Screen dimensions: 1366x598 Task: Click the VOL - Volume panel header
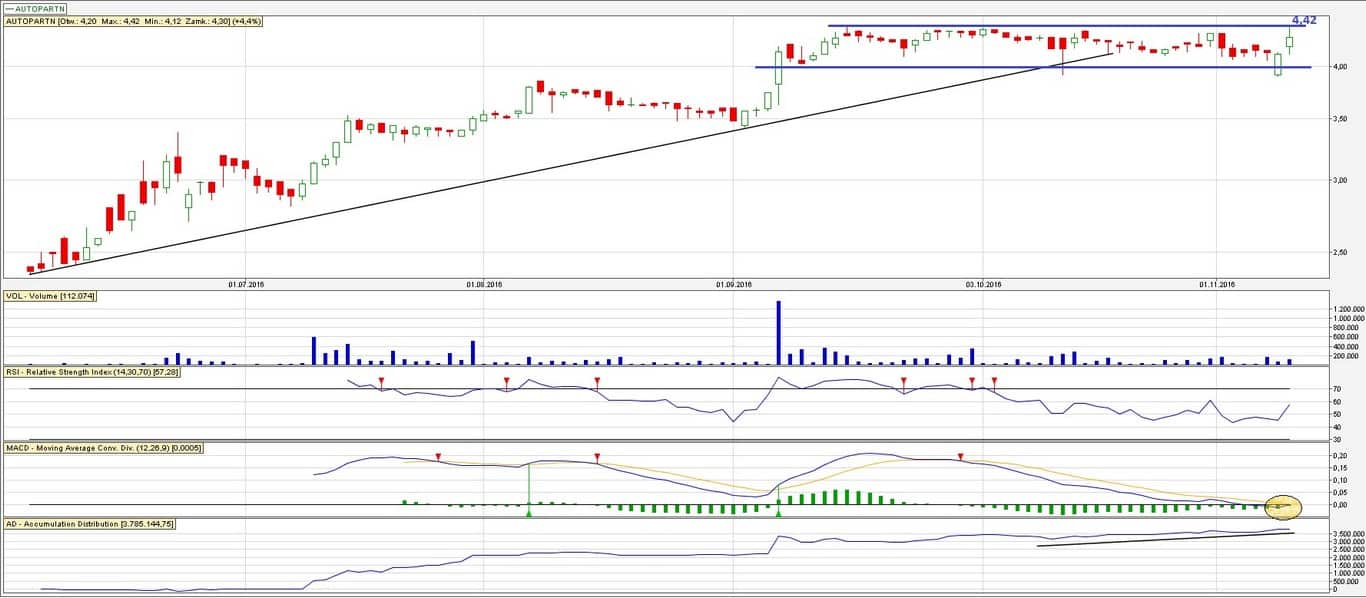click(50, 296)
